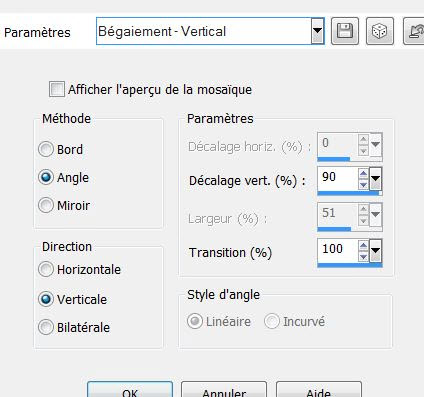This screenshot has width=424, height=397.
Task: Click the save preset floppy disk icon
Action: click(x=345, y=31)
